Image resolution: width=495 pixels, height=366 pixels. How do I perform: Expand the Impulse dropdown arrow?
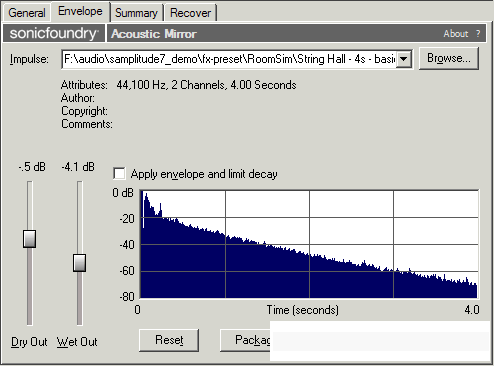tap(404, 59)
